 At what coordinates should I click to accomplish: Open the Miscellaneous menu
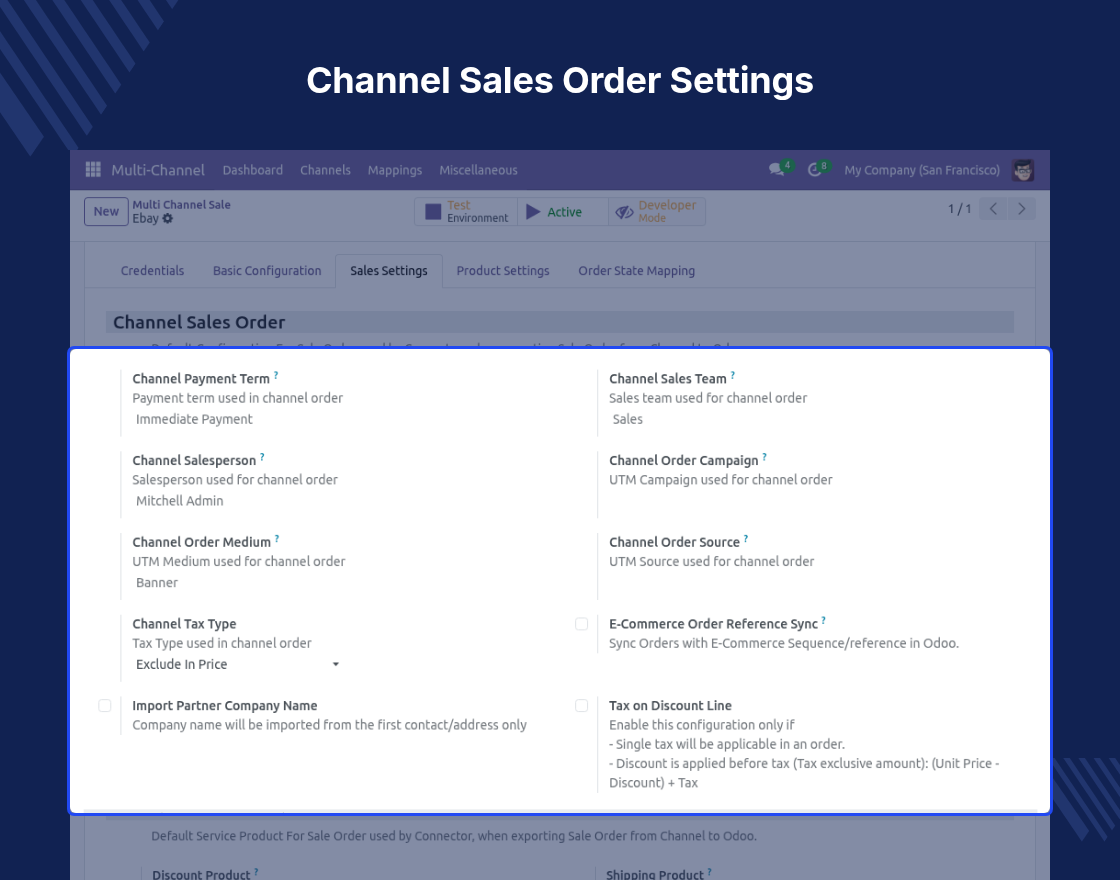tap(479, 170)
